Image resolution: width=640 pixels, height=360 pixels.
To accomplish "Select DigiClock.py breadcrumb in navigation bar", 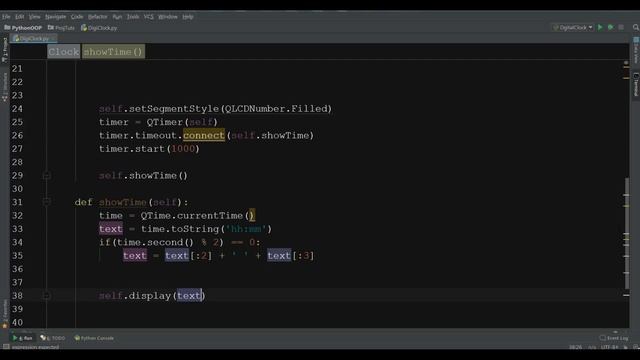I will pyautogui.click(x=99, y=28).
